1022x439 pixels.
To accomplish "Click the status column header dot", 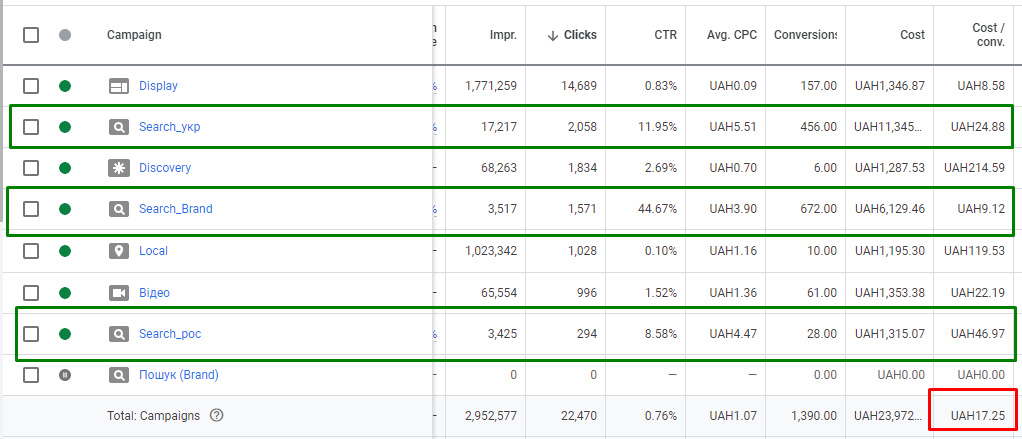I will pyautogui.click(x=65, y=35).
